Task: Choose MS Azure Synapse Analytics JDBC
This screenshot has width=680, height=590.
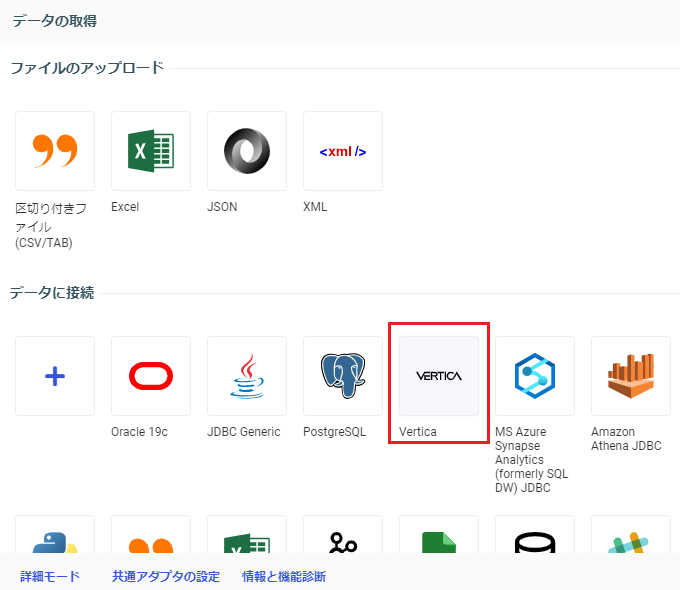Action: pyautogui.click(x=535, y=376)
